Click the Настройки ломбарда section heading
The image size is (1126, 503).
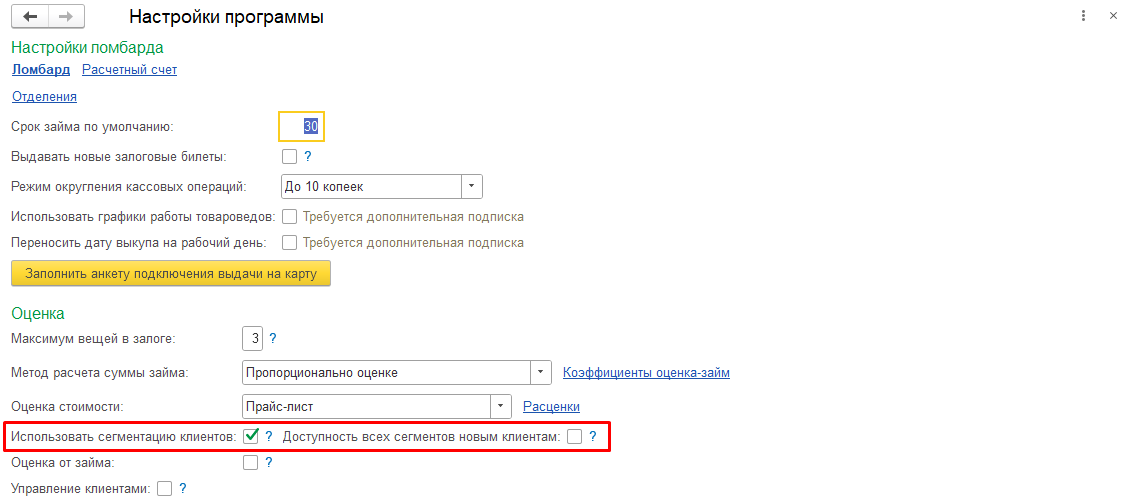click(88, 47)
